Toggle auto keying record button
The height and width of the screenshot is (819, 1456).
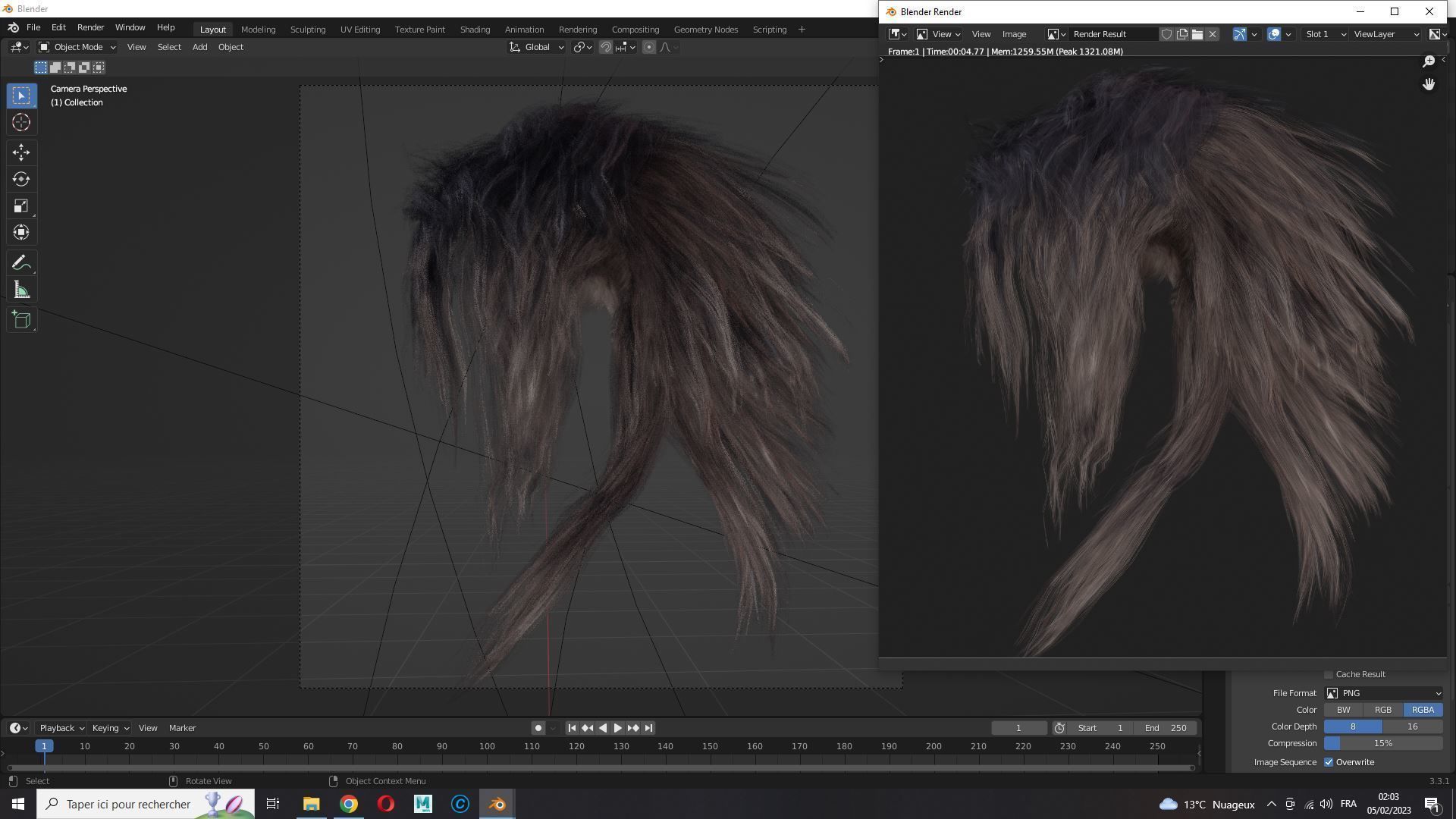(538, 728)
